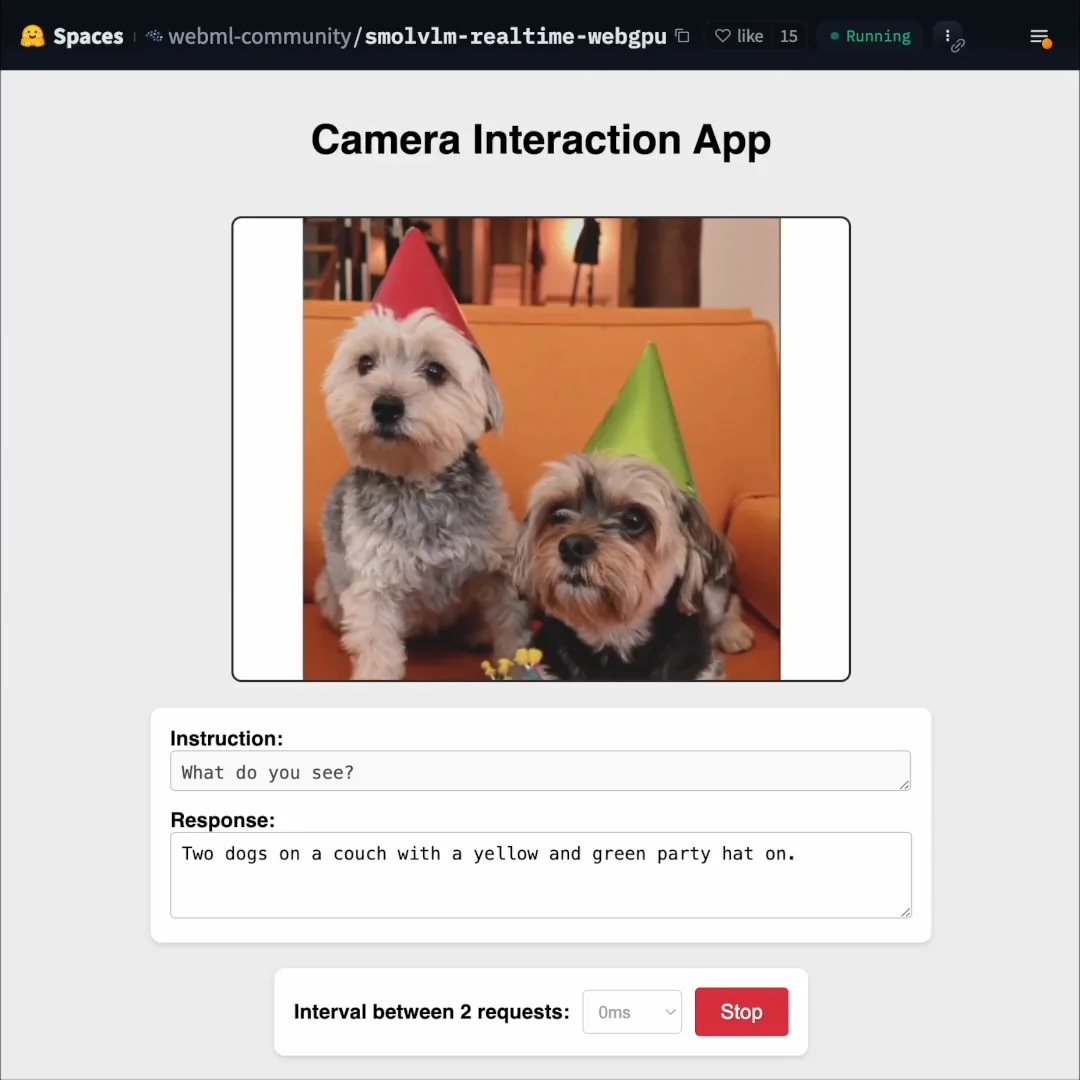Click the Hugging Face emoji logo
Image resolution: width=1080 pixels, height=1080 pixels.
(x=33, y=36)
